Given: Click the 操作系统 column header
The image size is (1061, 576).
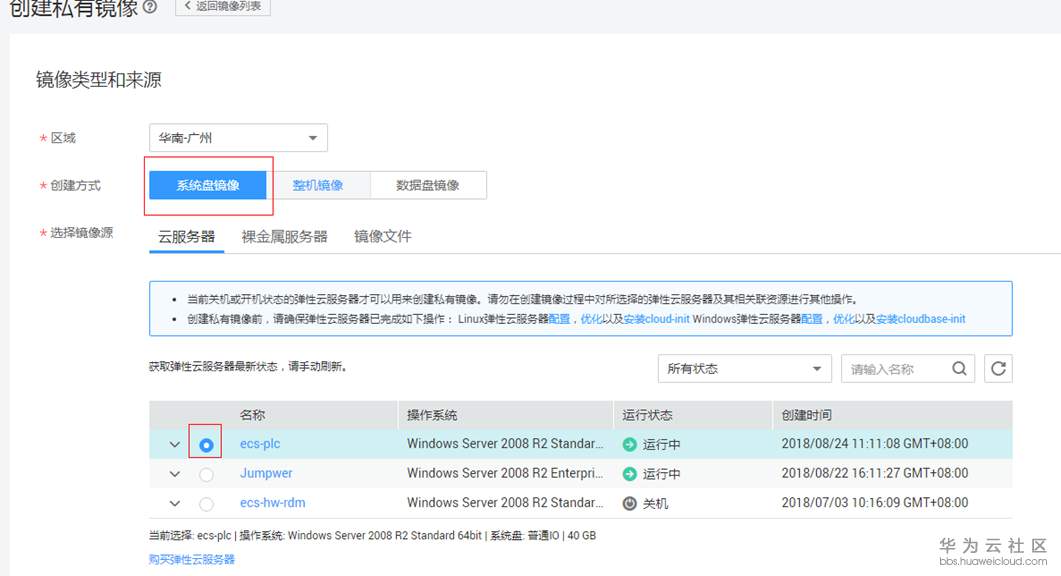Looking at the screenshot, I should tap(432, 415).
